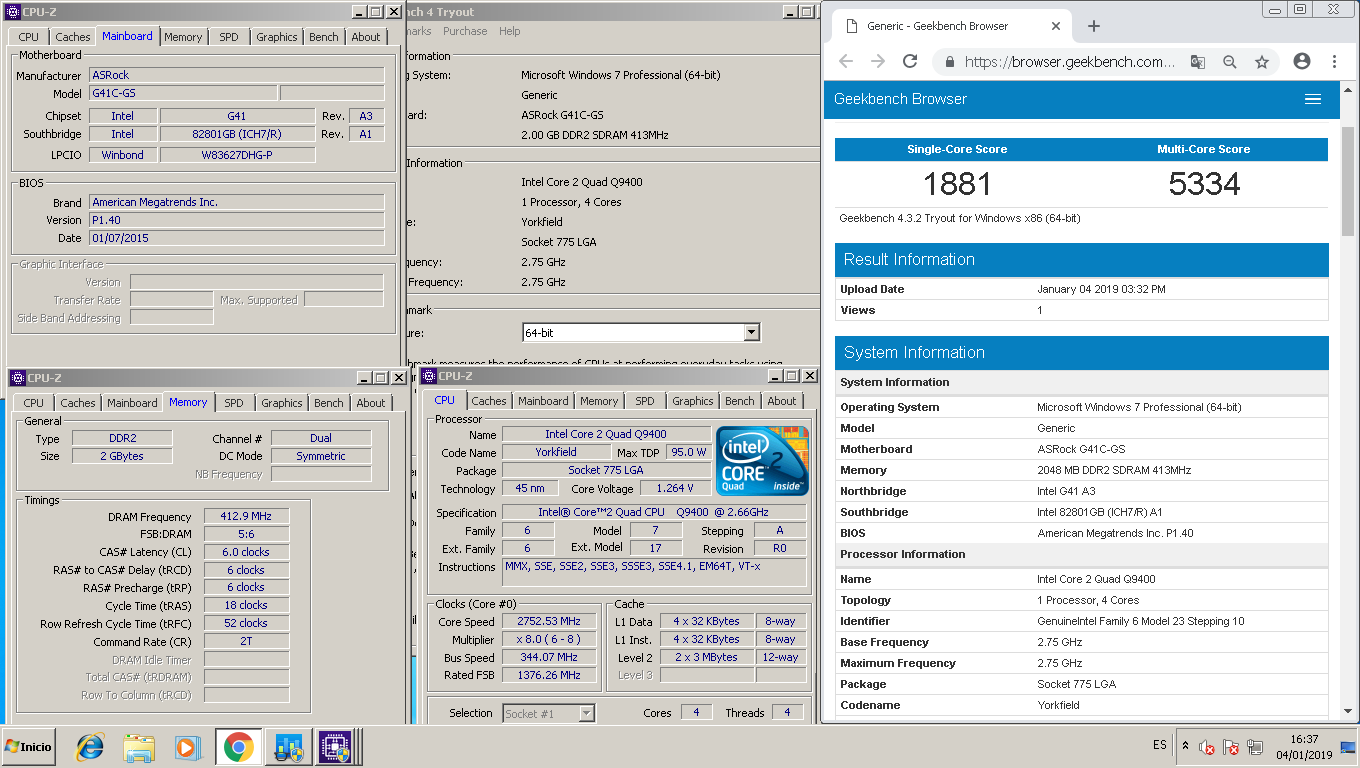
Task: Open Mainboard tab in CPU-Z CPU window
Action: [x=543, y=401]
